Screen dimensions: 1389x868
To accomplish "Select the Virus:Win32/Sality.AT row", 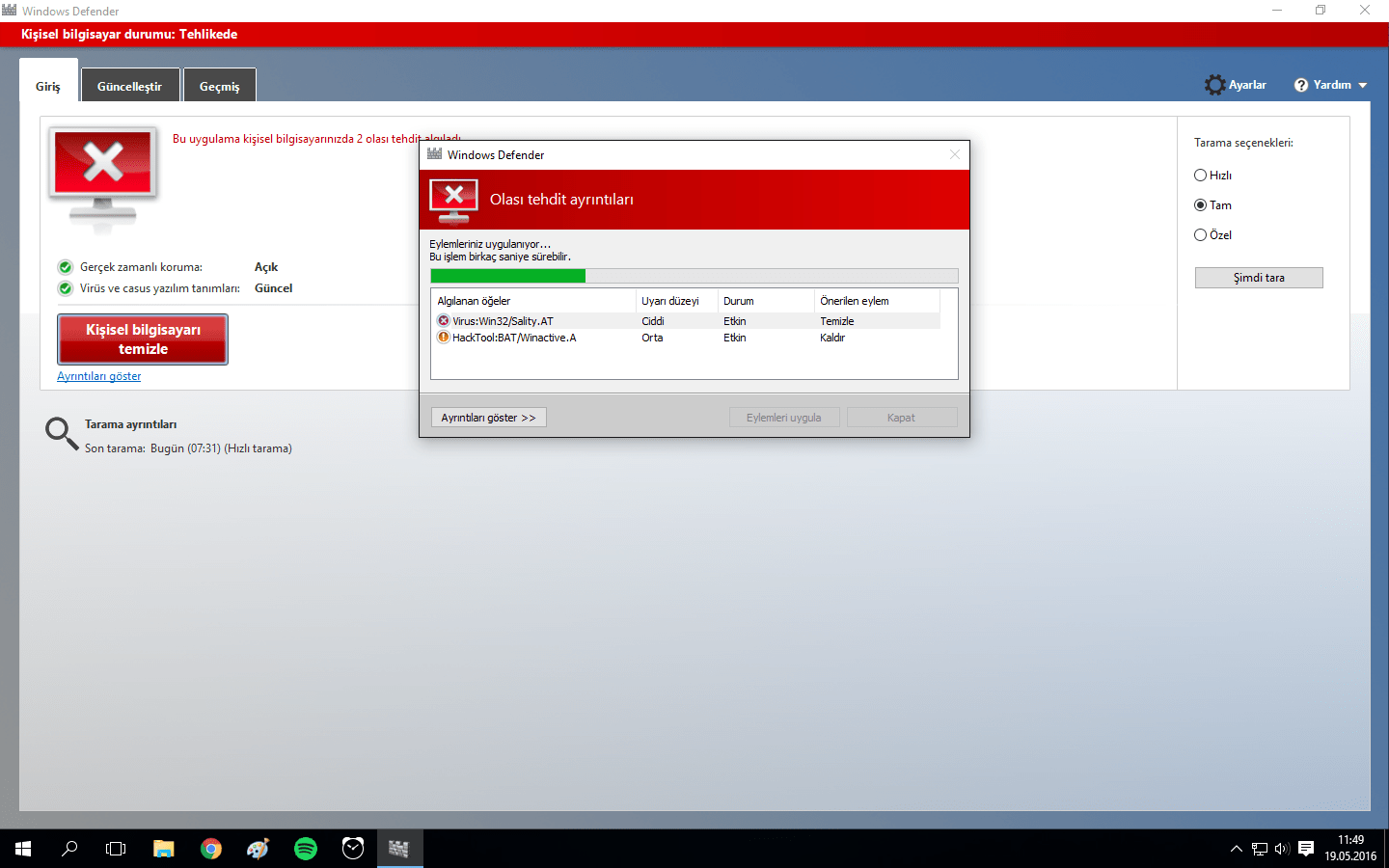I will pos(688,321).
